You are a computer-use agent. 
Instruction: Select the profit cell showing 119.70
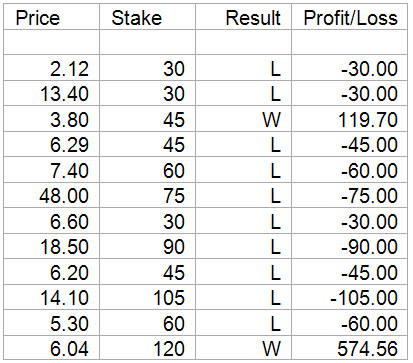tap(349, 119)
